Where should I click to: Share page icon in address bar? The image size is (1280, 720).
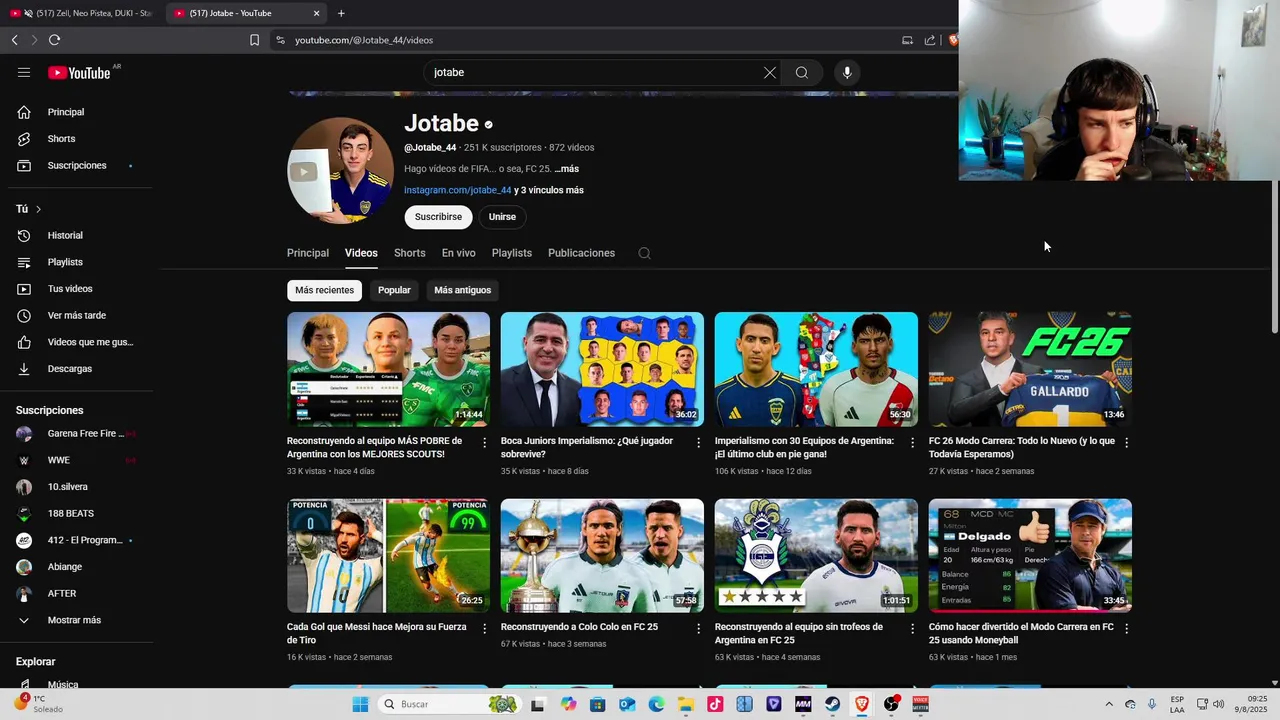point(930,40)
